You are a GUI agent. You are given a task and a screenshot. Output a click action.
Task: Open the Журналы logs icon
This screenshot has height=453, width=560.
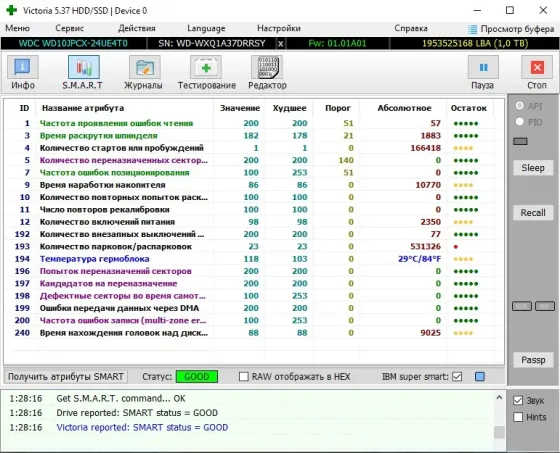tap(144, 68)
